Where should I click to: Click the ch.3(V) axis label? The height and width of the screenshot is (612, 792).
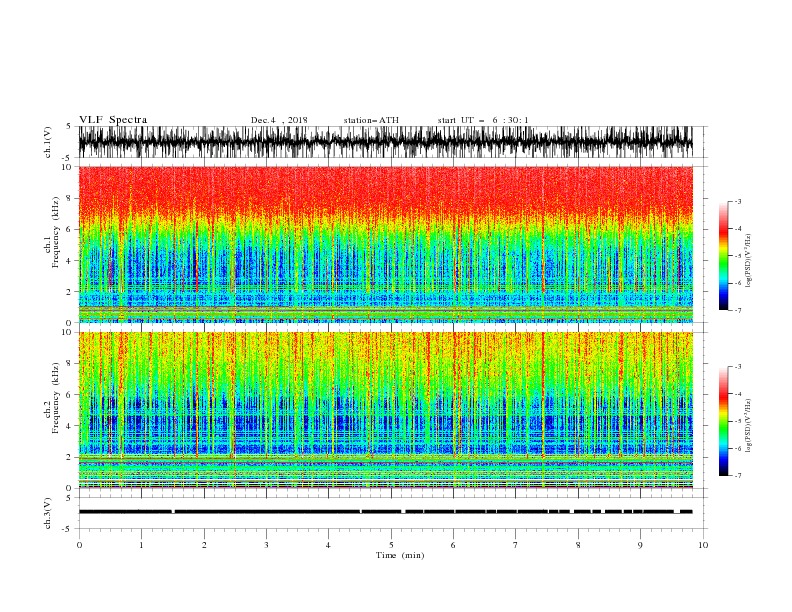tap(48, 513)
